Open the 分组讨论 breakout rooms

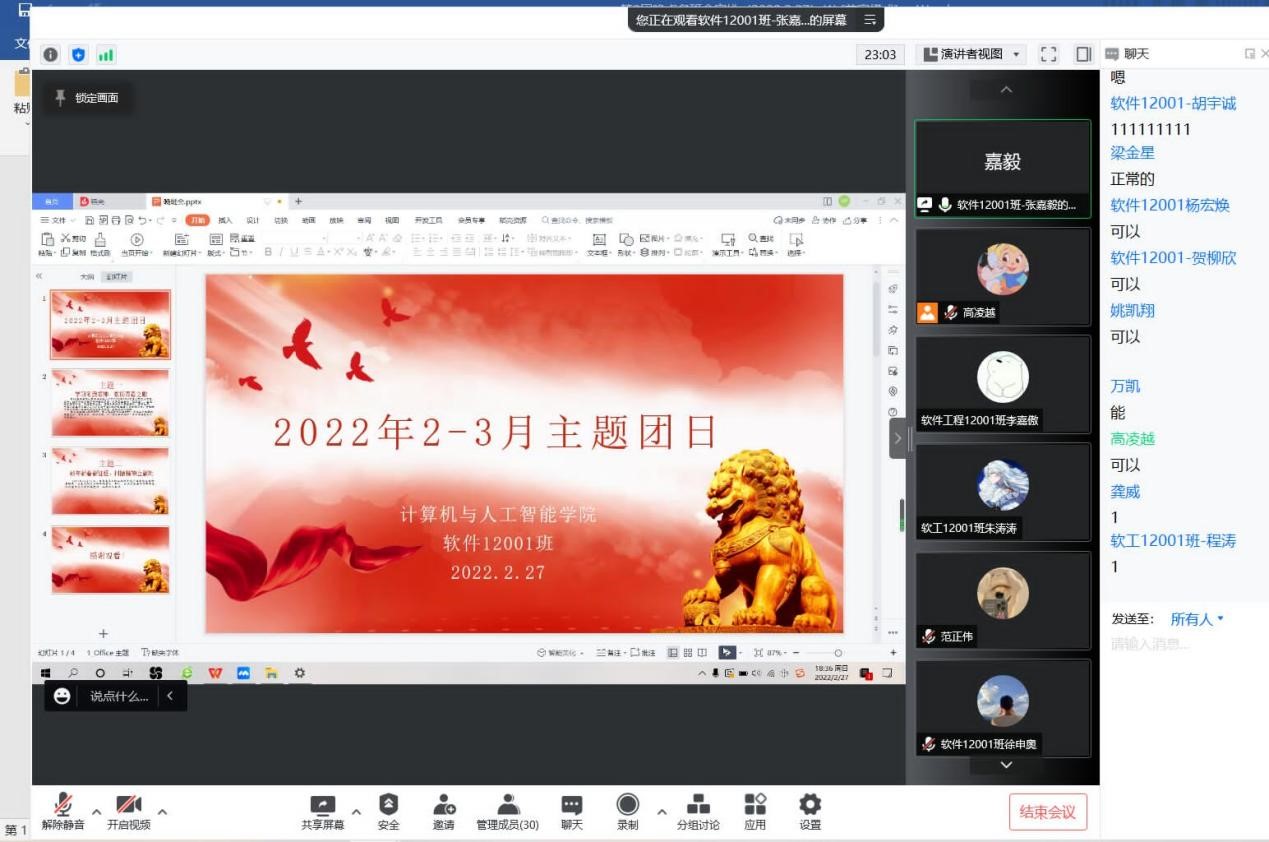pos(698,811)
